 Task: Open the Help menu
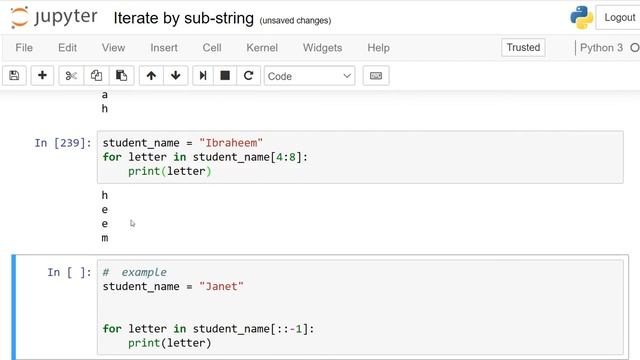(378, 48)
